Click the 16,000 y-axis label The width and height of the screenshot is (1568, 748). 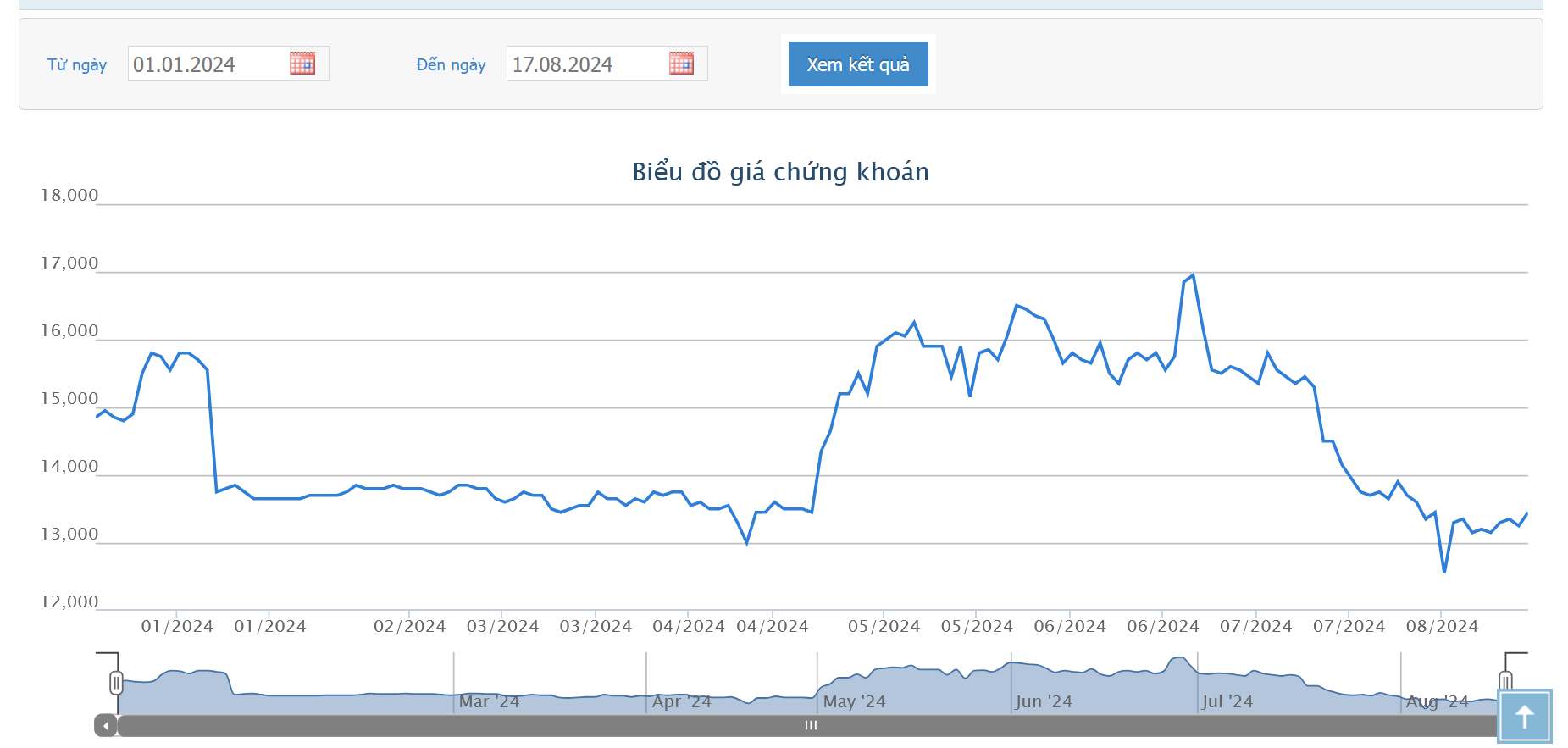(x=70, y=331)
